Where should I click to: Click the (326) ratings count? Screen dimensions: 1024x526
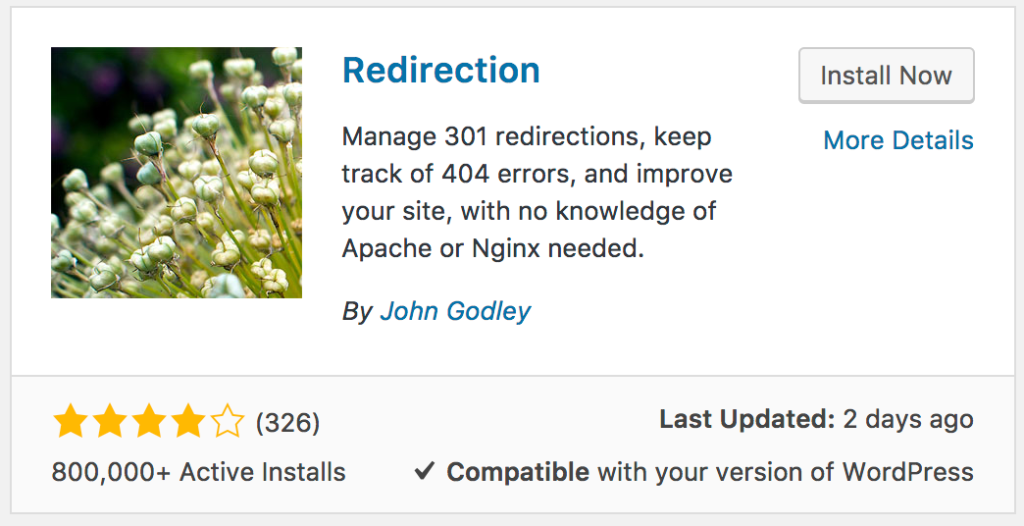point(288,423)
